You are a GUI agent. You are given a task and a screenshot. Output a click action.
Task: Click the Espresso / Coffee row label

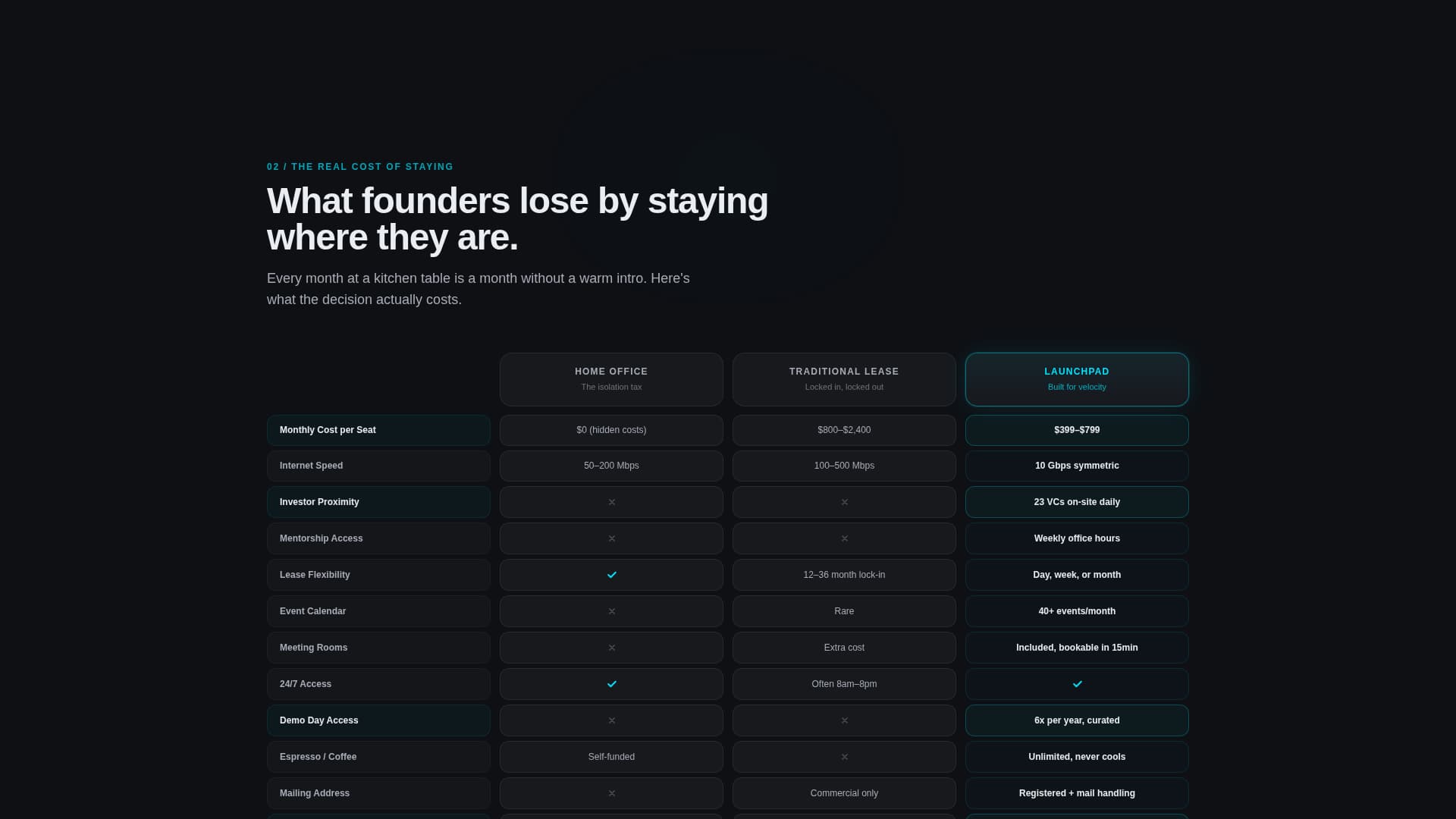(x=378, y=757)
